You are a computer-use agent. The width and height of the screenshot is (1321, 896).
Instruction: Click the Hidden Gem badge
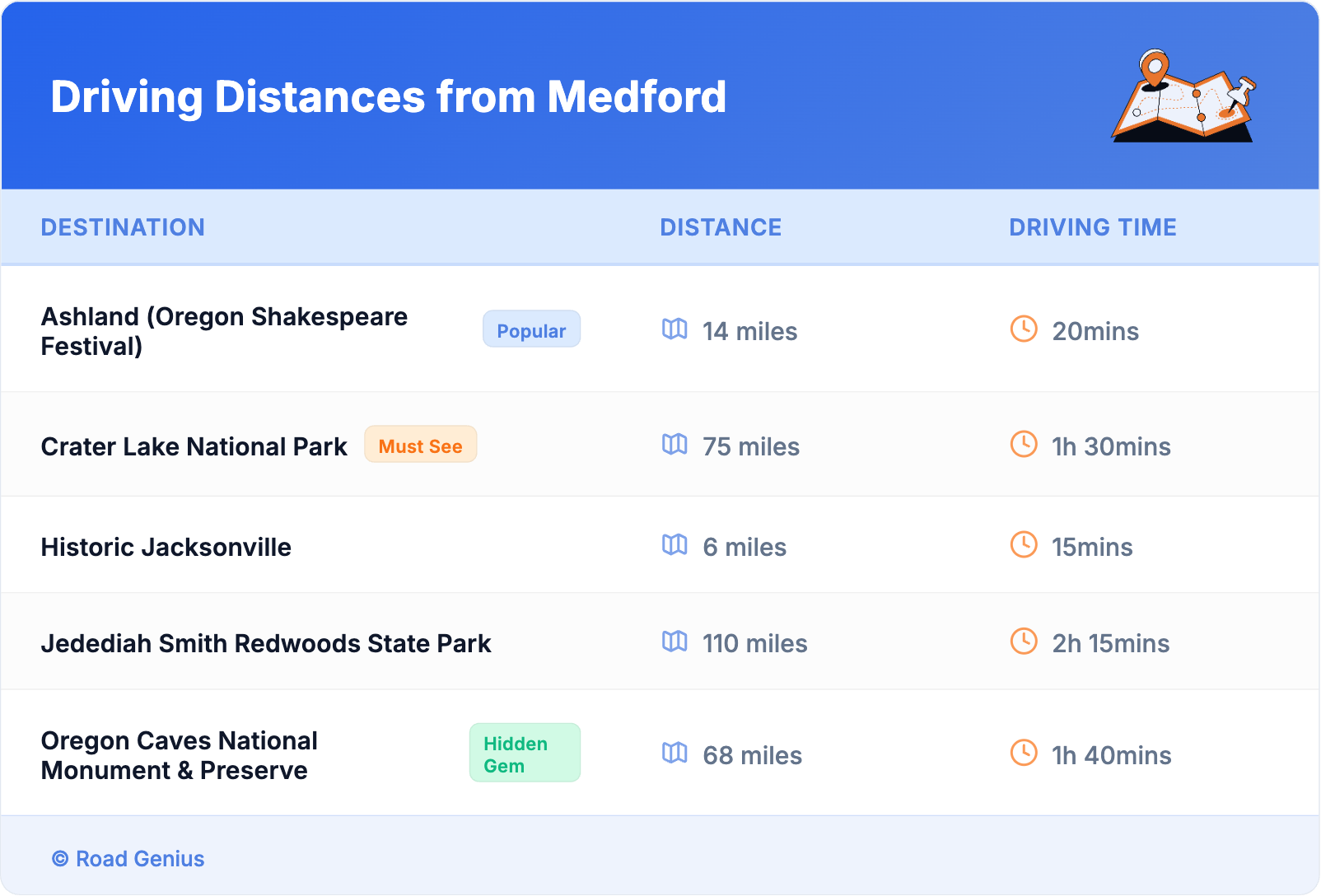tap(525, 754)
